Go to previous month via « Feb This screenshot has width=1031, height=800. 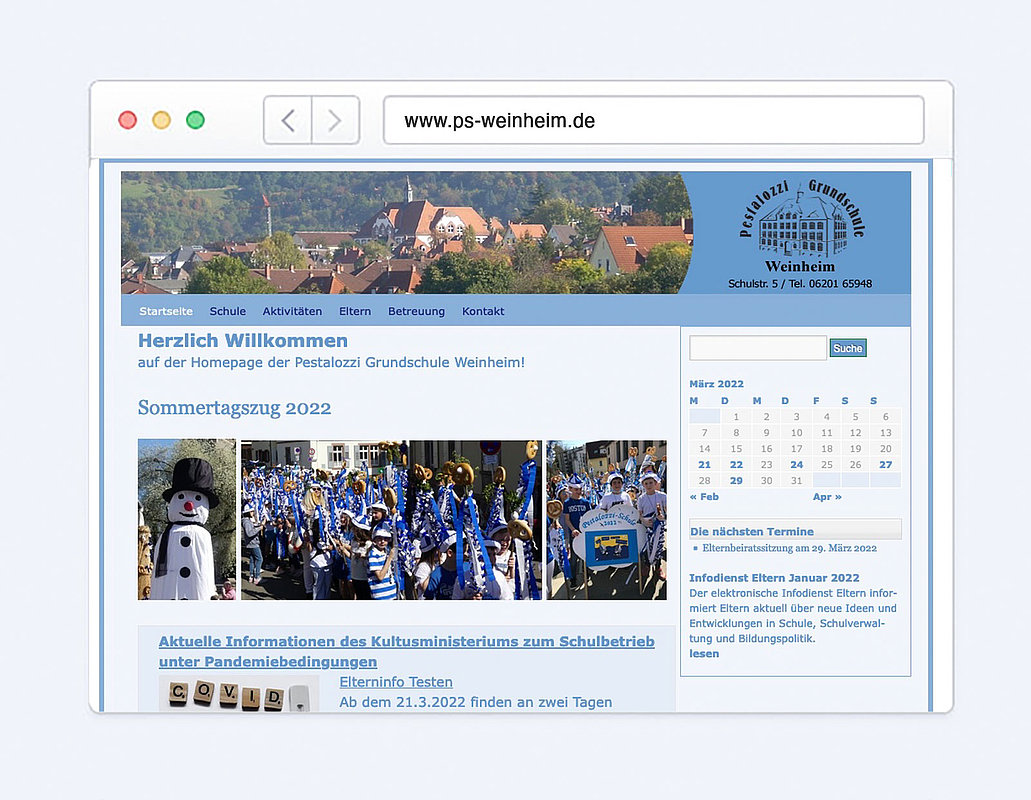(704, 496)
